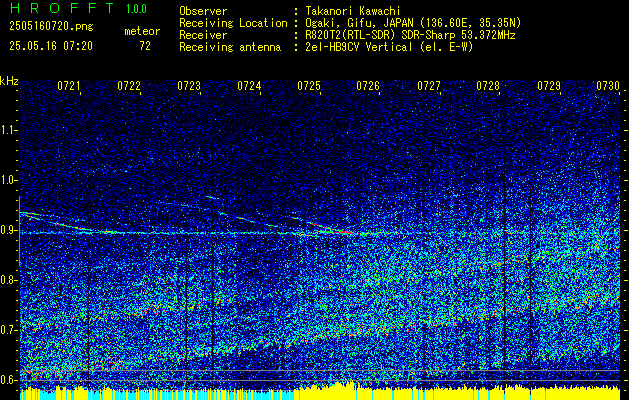Click the 0.9 kHz axis label
629x400 pixels.
pos(9,230)
